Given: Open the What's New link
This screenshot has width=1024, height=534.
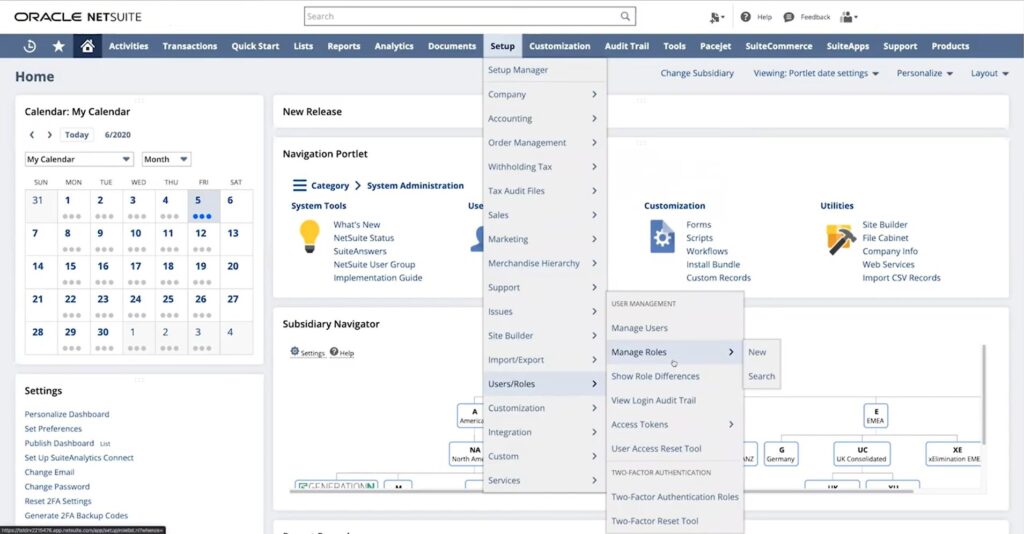Looking at the screenshot, I should (x=357, y=225).
